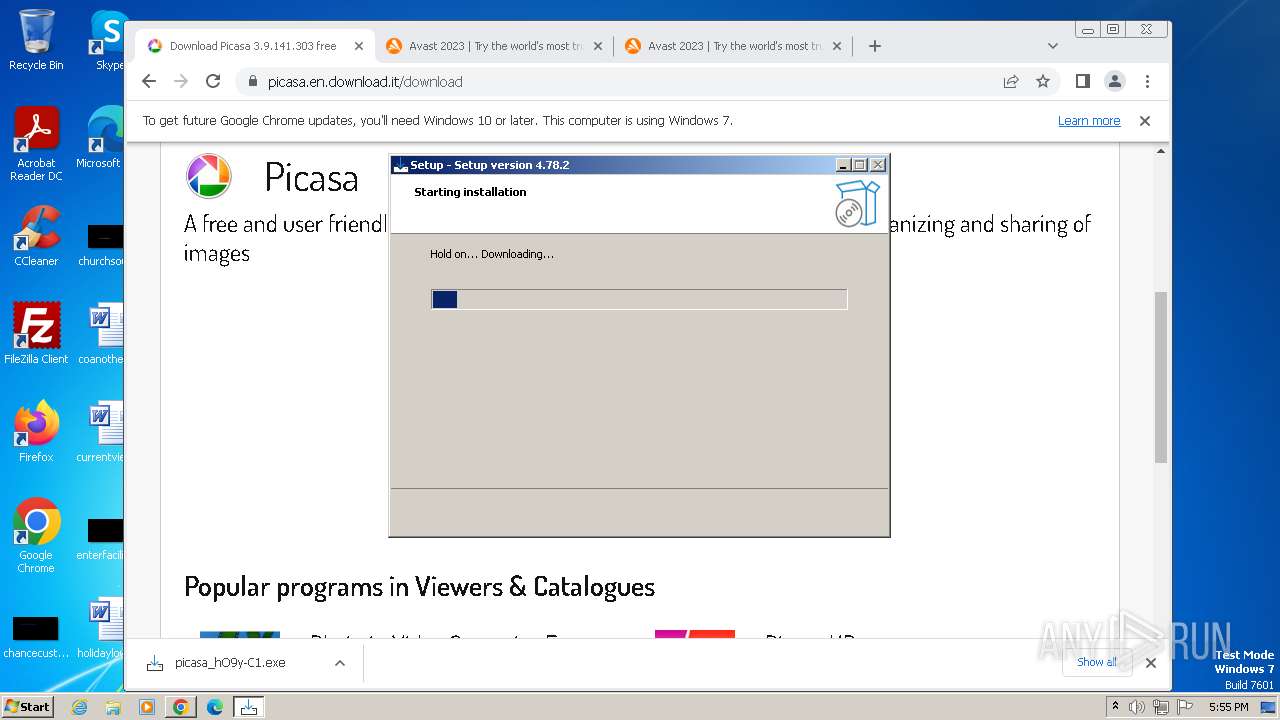Screen dimensions: 1280x720
Task: Close the second Avast 2023 tab
Action: pos(837,46)
